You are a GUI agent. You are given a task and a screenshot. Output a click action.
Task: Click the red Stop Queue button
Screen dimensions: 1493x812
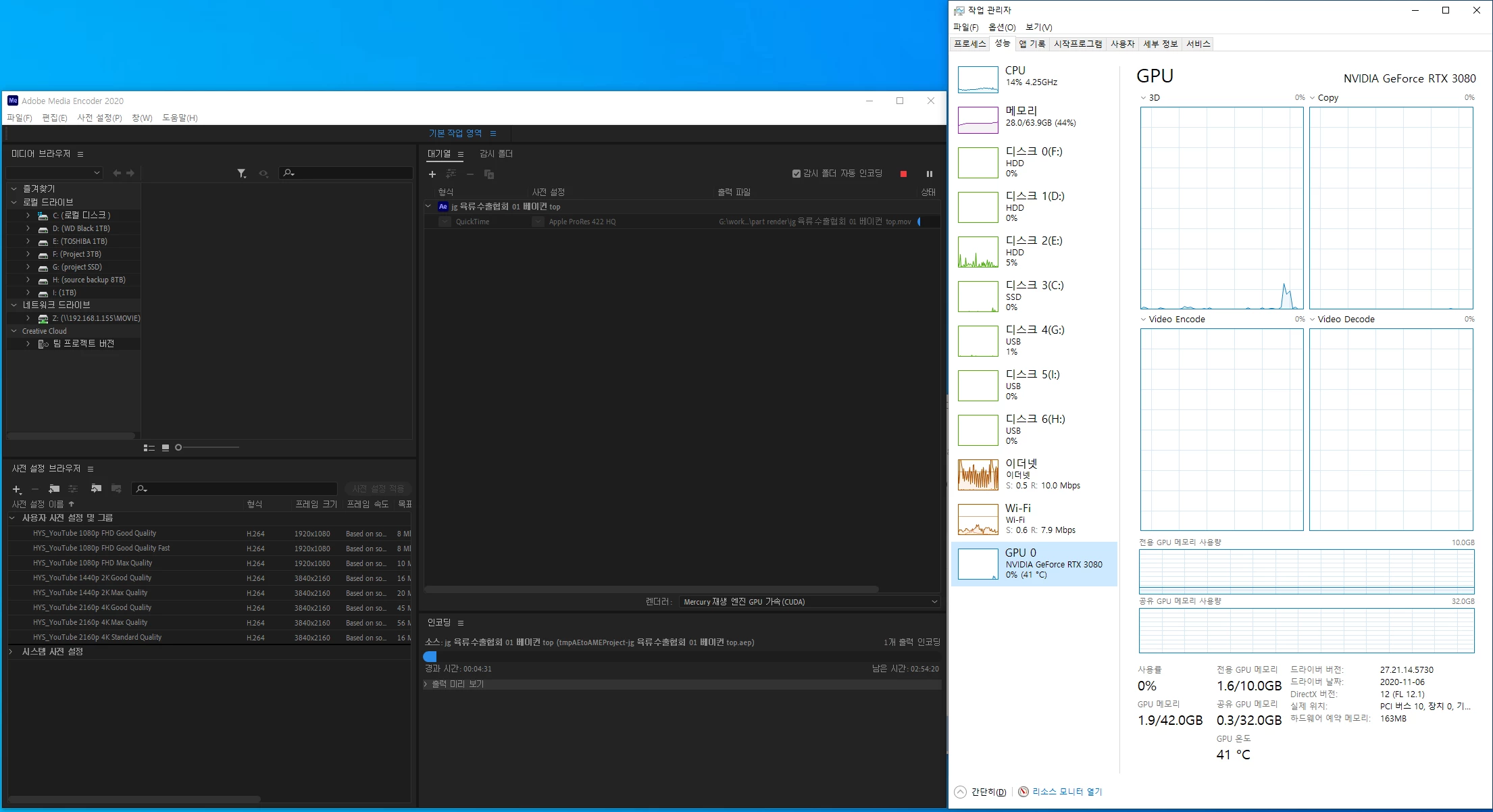point(903,174)
